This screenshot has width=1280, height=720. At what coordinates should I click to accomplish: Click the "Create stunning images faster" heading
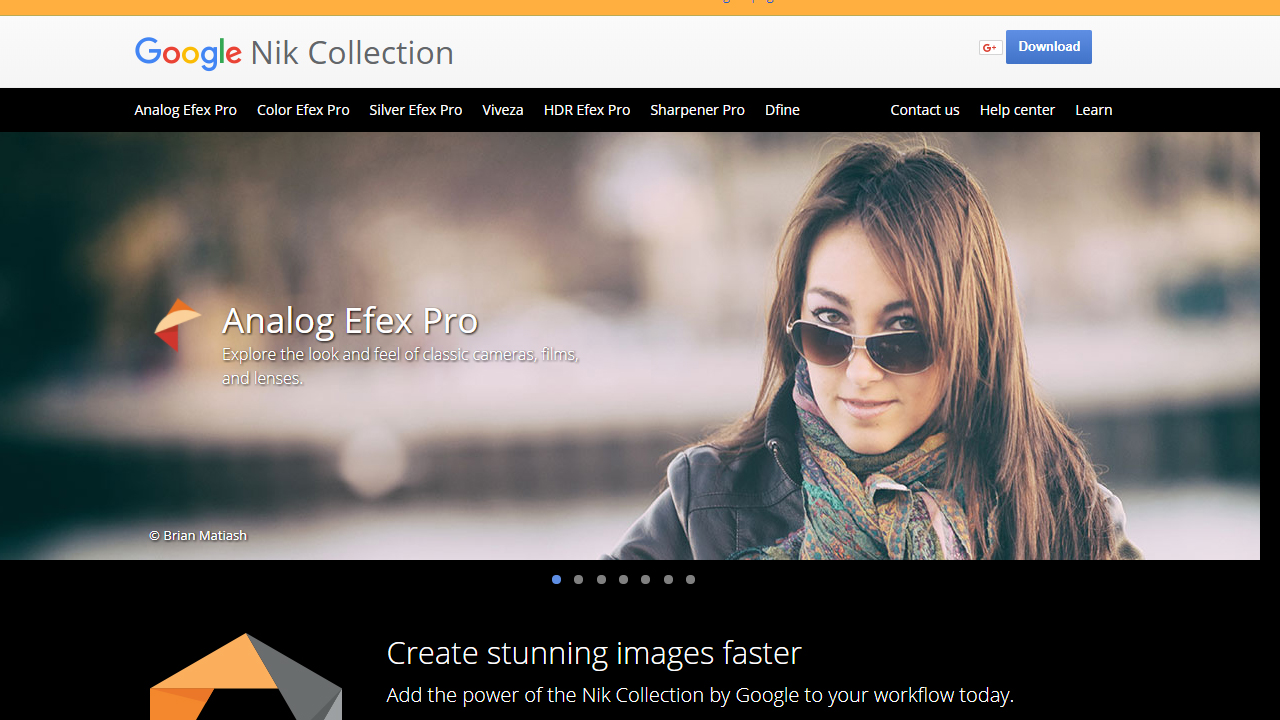click(594, 653)
